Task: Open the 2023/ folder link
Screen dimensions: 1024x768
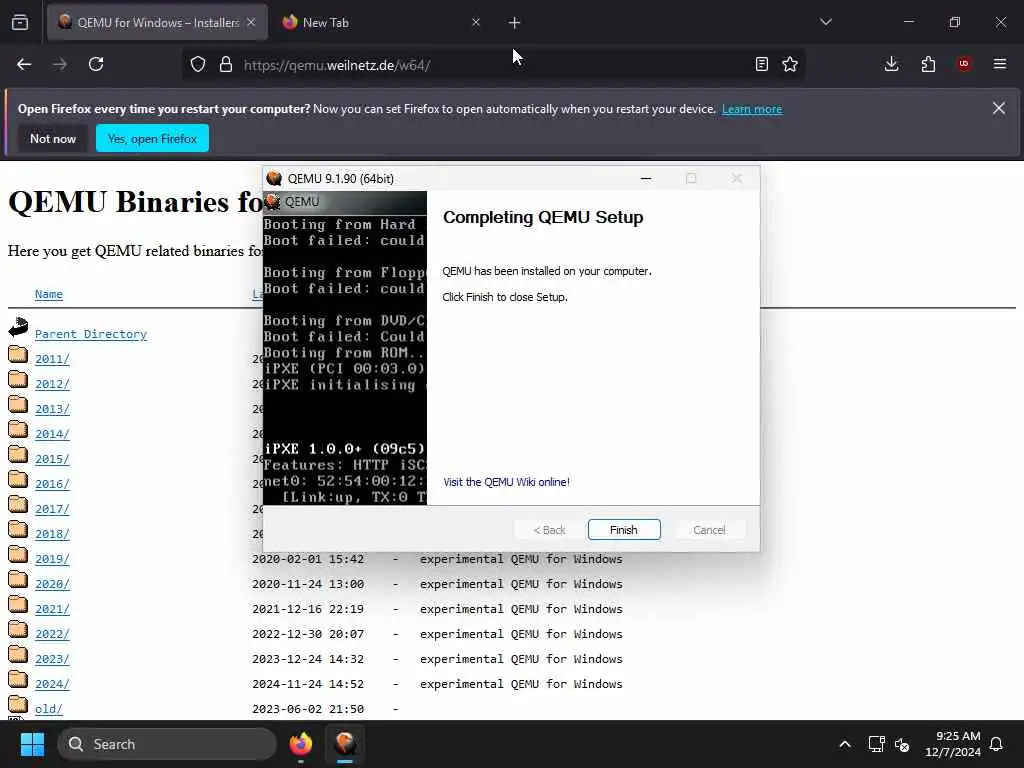Action: 52,659
